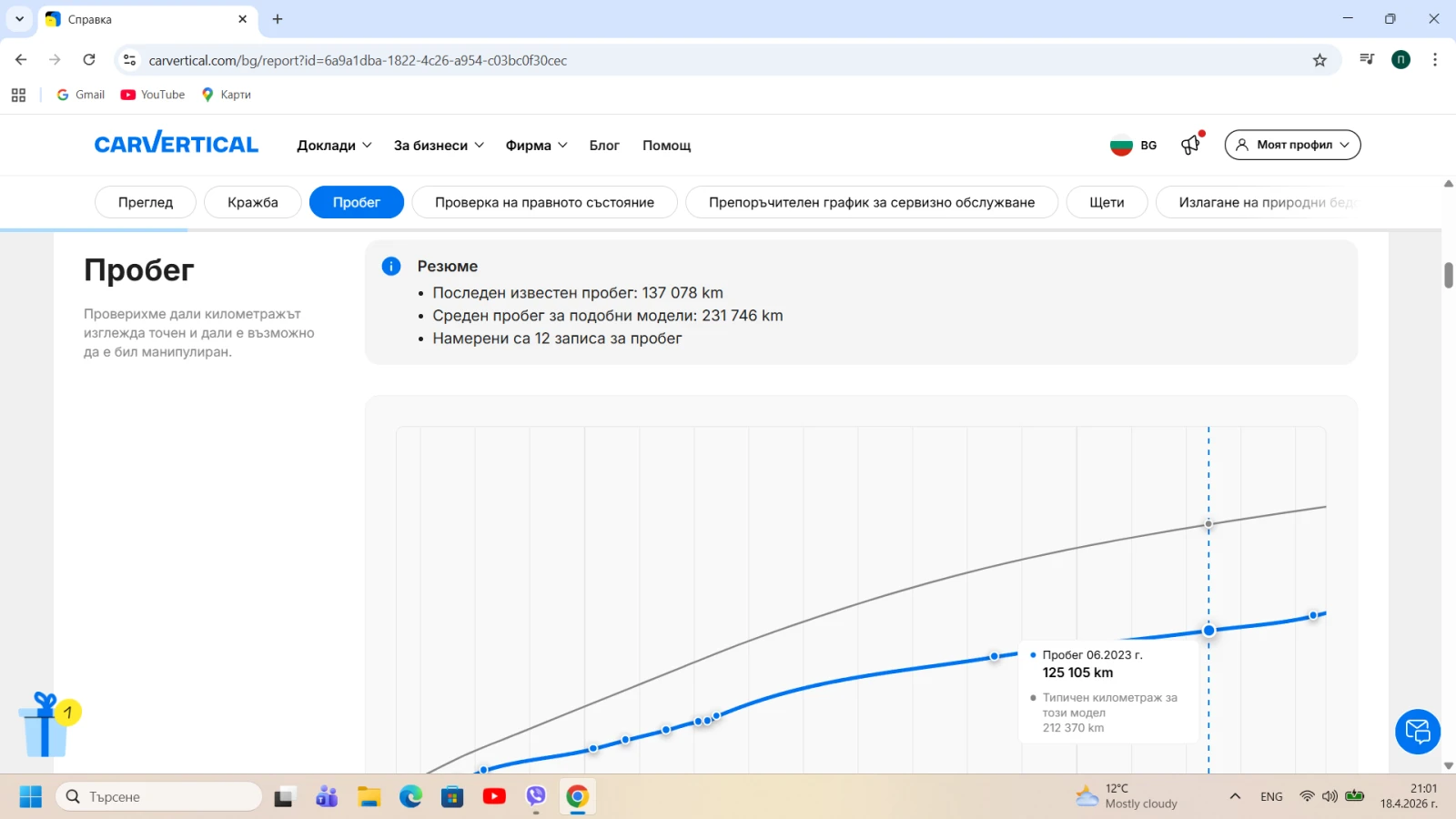
Task: Switch language using the BG flag selector
Action: [1133, 146]
